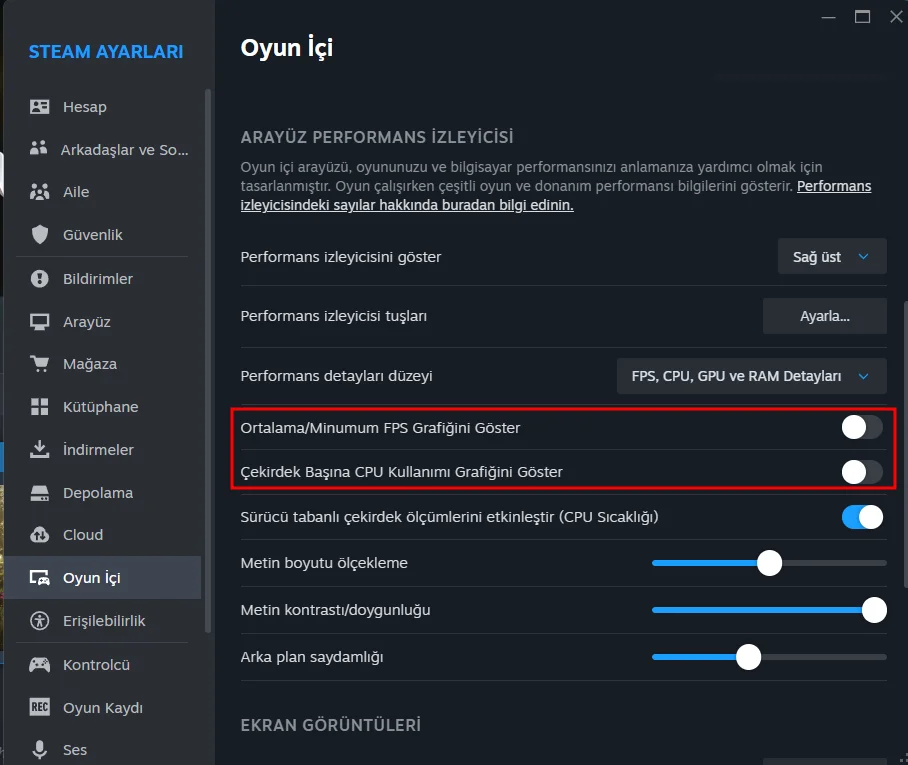
Task: Close the Steam settings window
Action: coord(896,17)
